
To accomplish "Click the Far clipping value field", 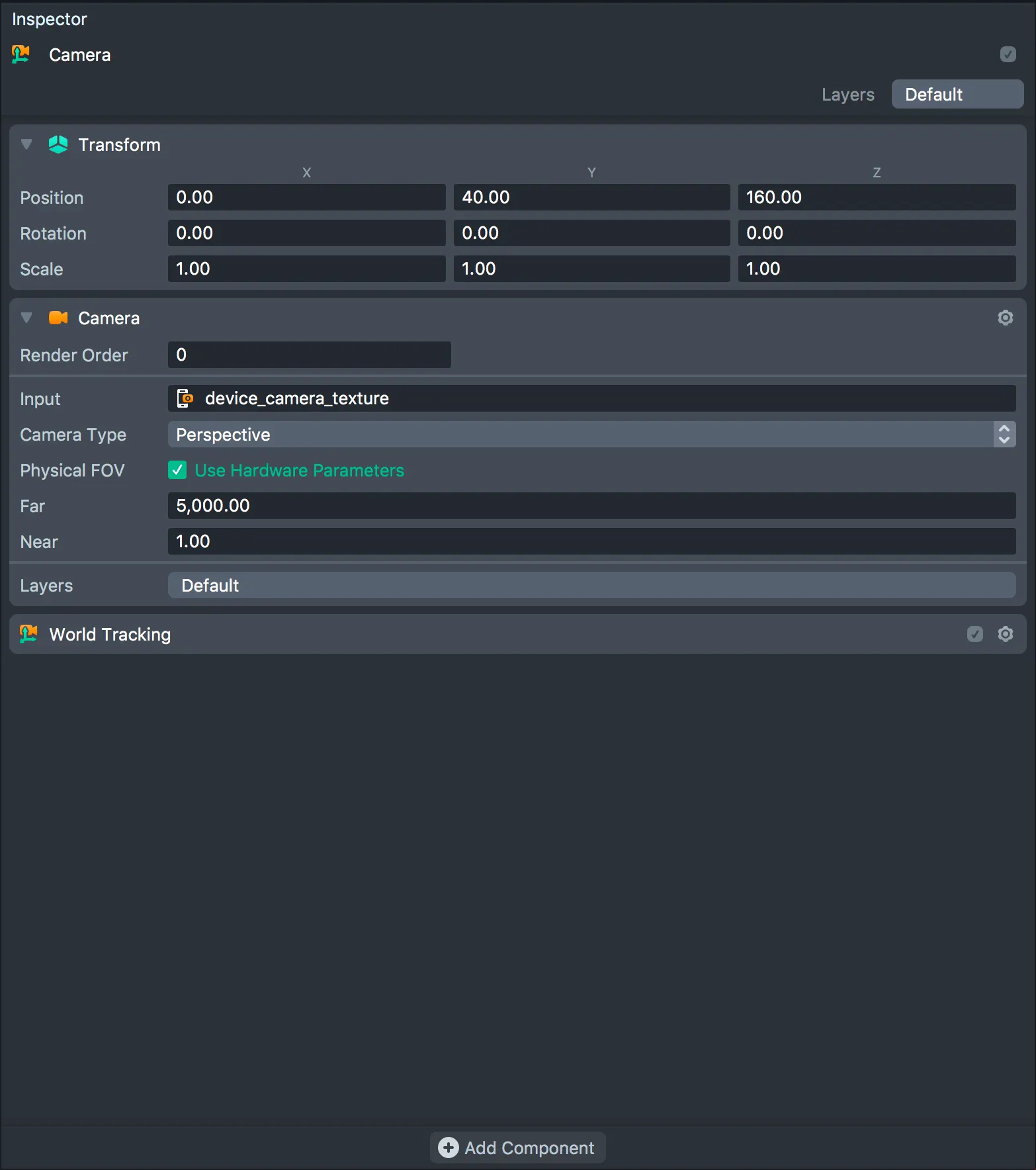I will (x=591, y=506).
